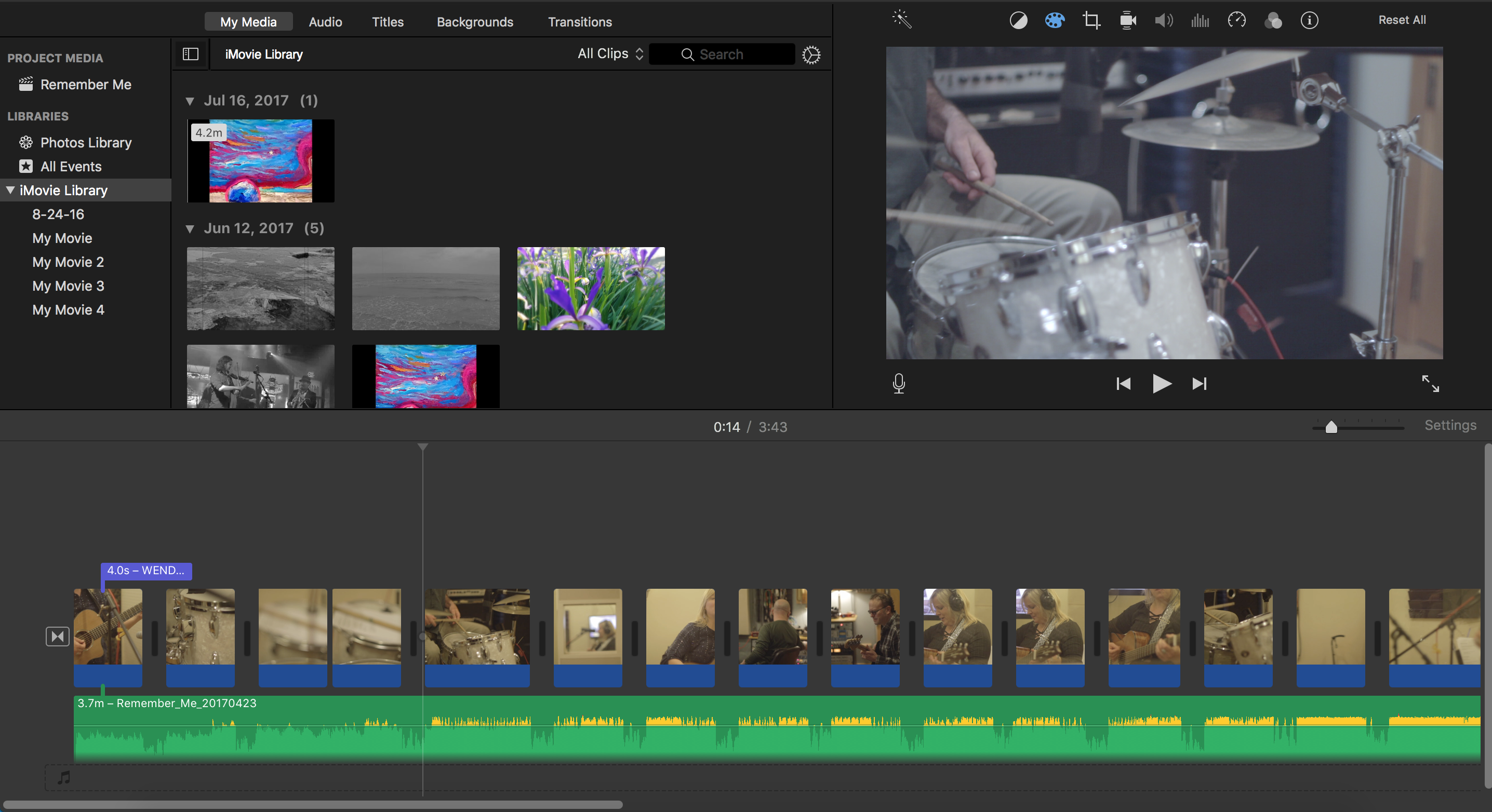
Task: Switch to the Transitions tab
Action: point(580,22)
